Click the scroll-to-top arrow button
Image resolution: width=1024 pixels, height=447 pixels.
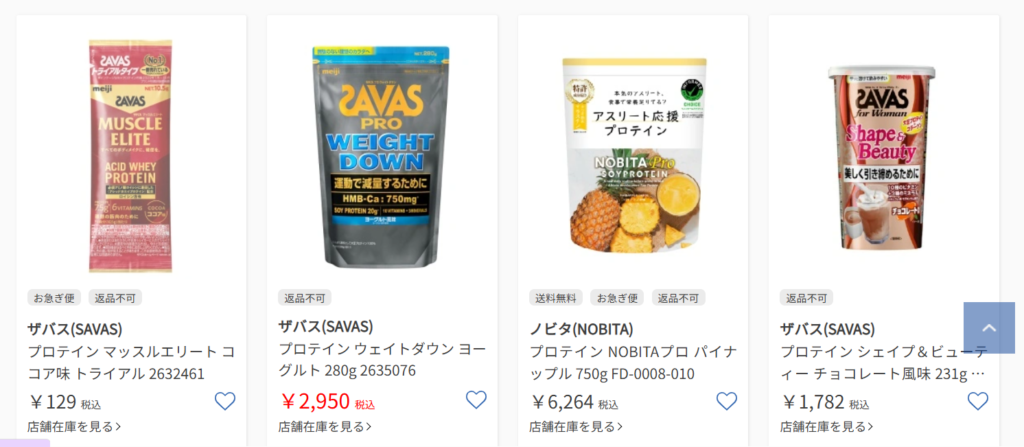pos(989,328)
